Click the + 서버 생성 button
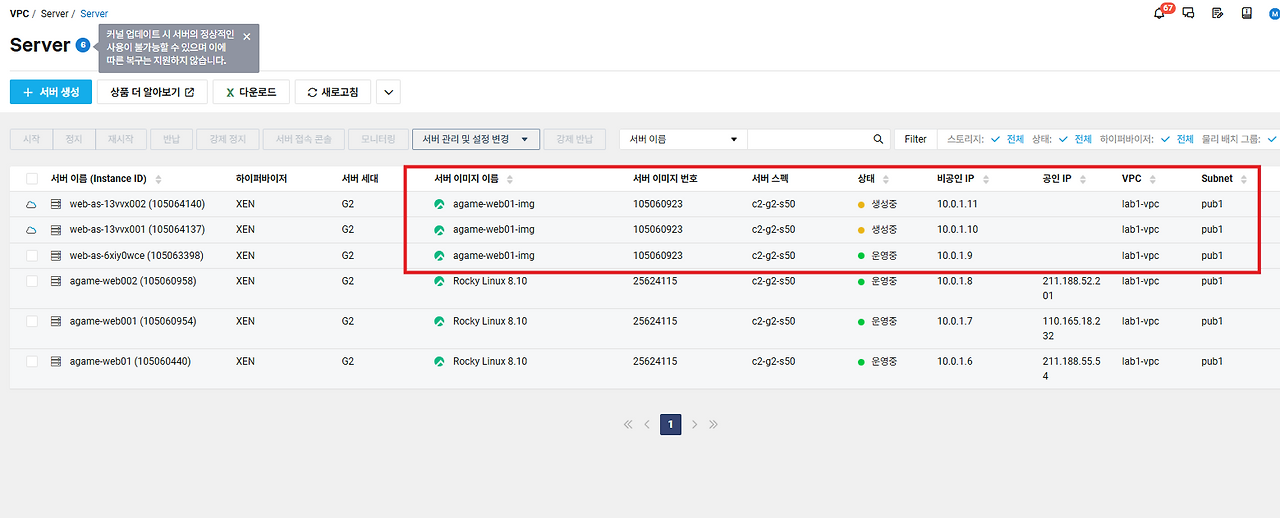 pos(50,92)
